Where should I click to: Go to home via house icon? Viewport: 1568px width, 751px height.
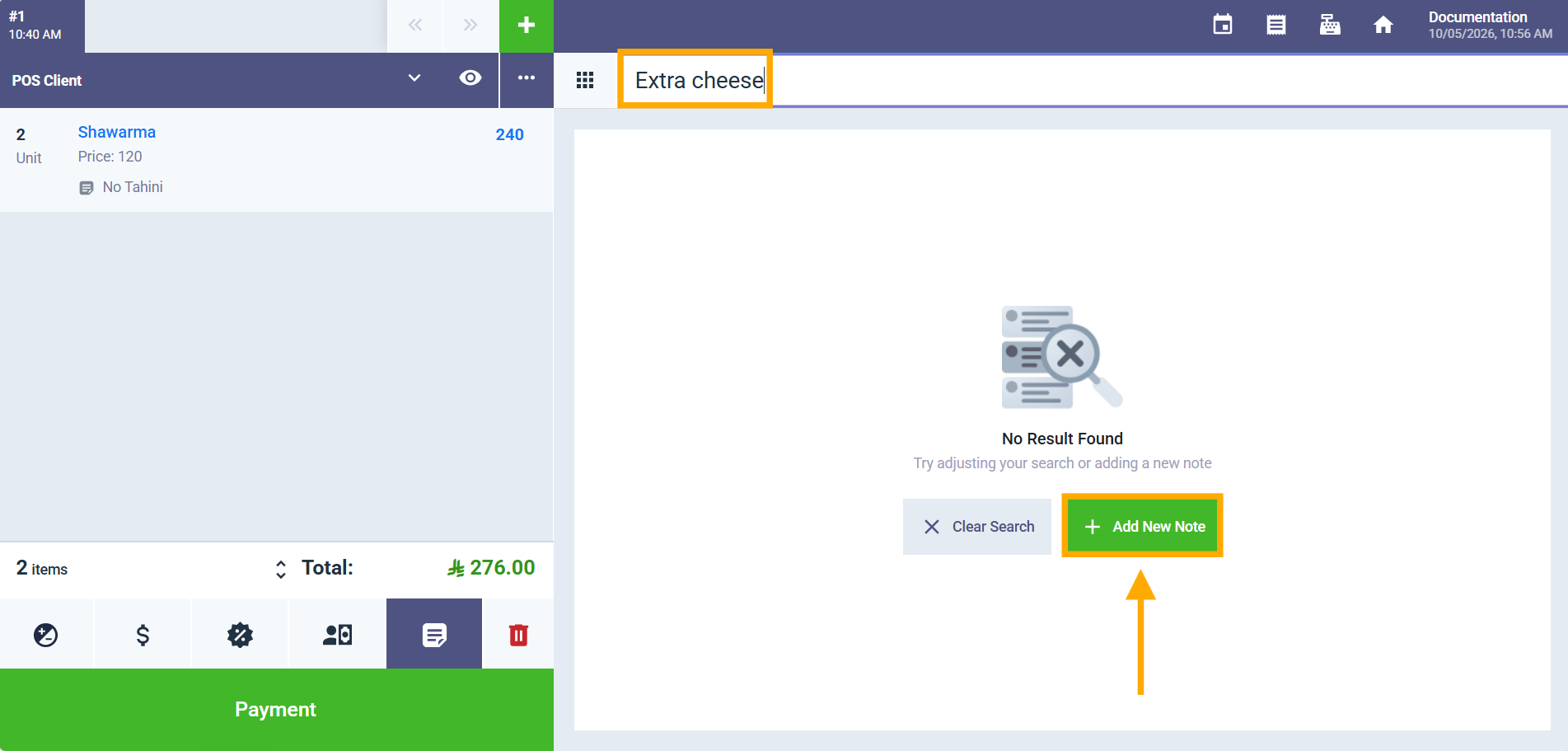[x=1383, y=25]
